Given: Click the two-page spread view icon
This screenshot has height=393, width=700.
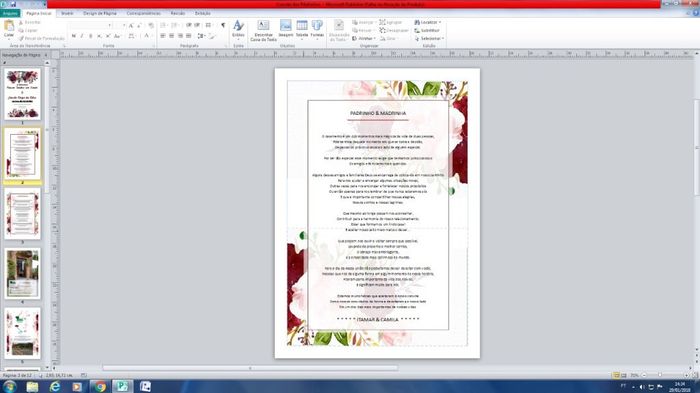Looking at the screenshot, I should pyautogui.click(x=624, y=375).
